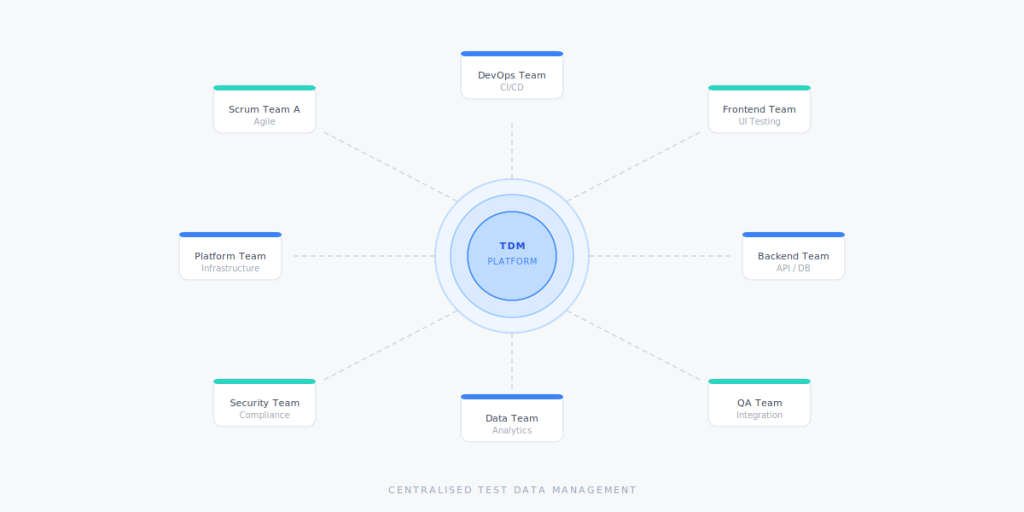Click the 'CI/CD' subtitle text
This screenshot has height=512, width=1024.
pyautogui.click(x=512, y=88)
